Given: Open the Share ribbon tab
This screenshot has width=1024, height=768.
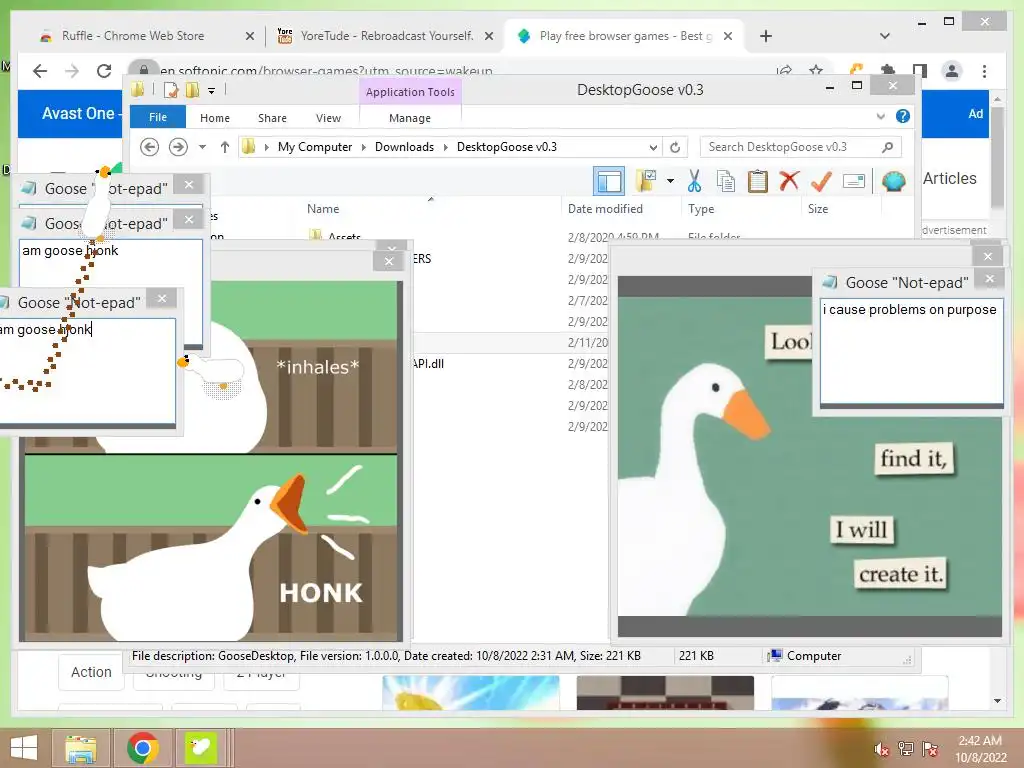Looking at the screenshot, I should point(272,118).
